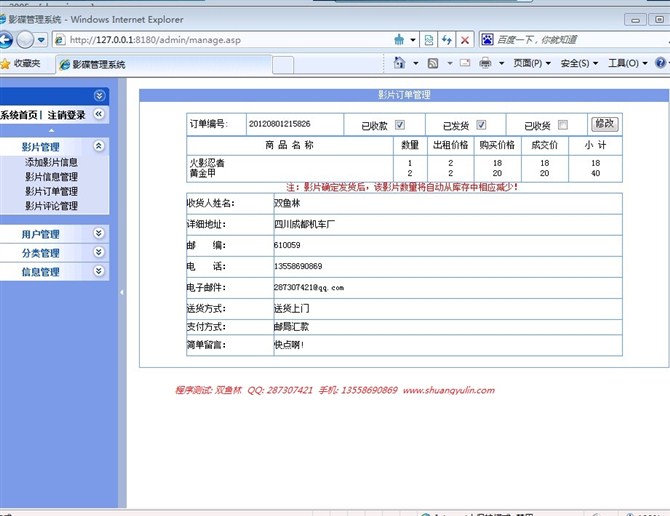Click recipient name 双鱼林
The height and width of the screenshot is (516, 670).
point(287,203)
